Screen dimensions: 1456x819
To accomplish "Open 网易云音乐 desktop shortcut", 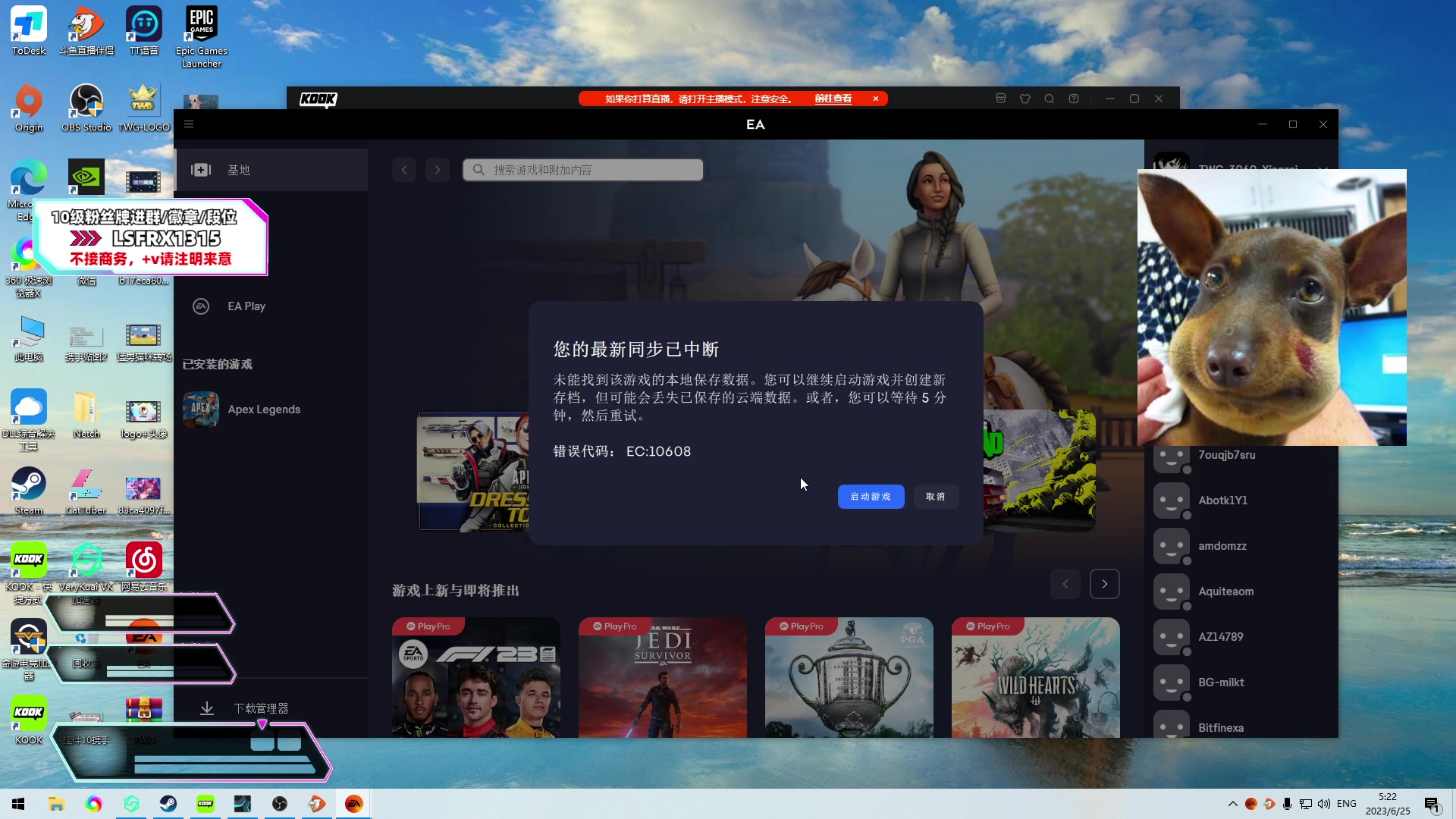I will pos(144,567).
